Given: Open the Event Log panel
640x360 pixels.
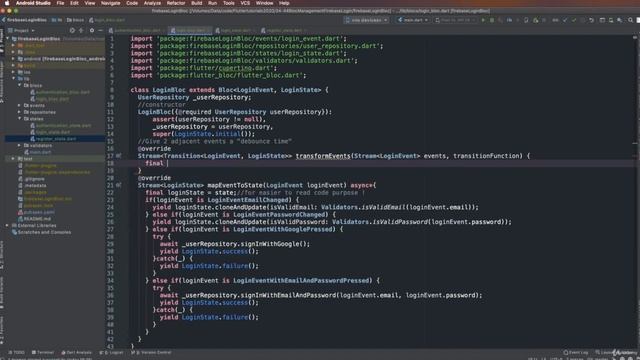Looking at the screenshot, I should click(576, 353).
